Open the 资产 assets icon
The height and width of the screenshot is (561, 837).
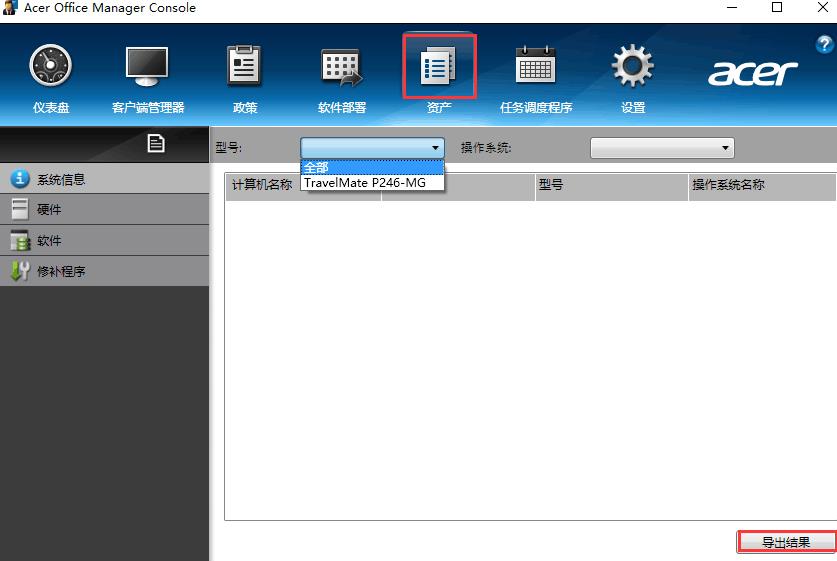[439, 66]
